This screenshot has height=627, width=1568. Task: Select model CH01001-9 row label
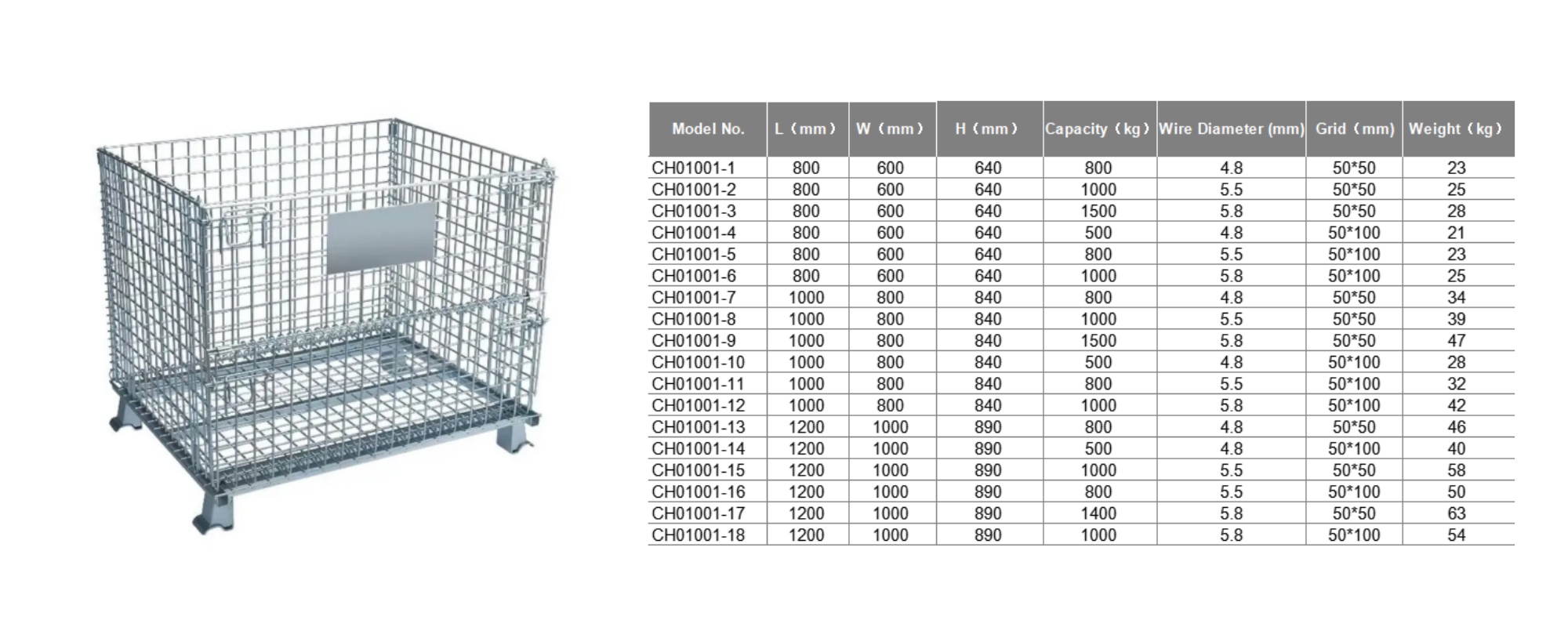(693, 341)
